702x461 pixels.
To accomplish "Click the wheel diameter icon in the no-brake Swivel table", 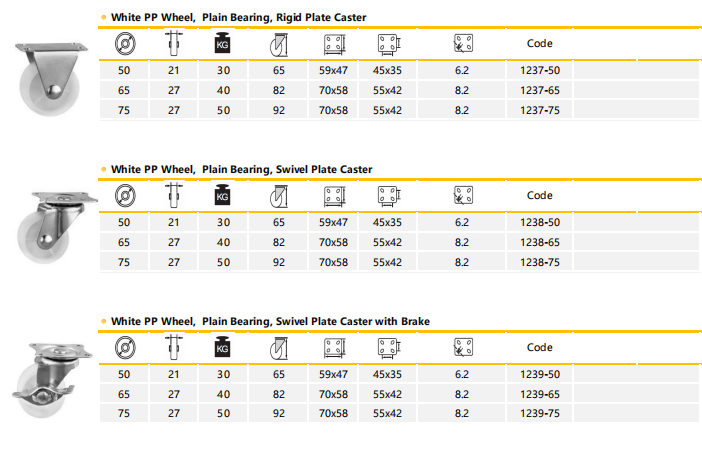I will [125, 196].
